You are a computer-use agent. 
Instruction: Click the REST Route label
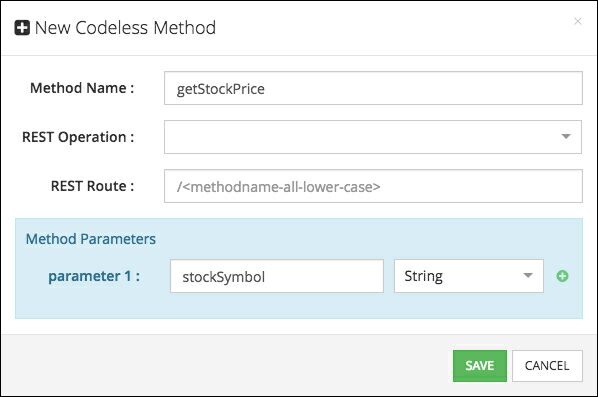coord(93,186)
